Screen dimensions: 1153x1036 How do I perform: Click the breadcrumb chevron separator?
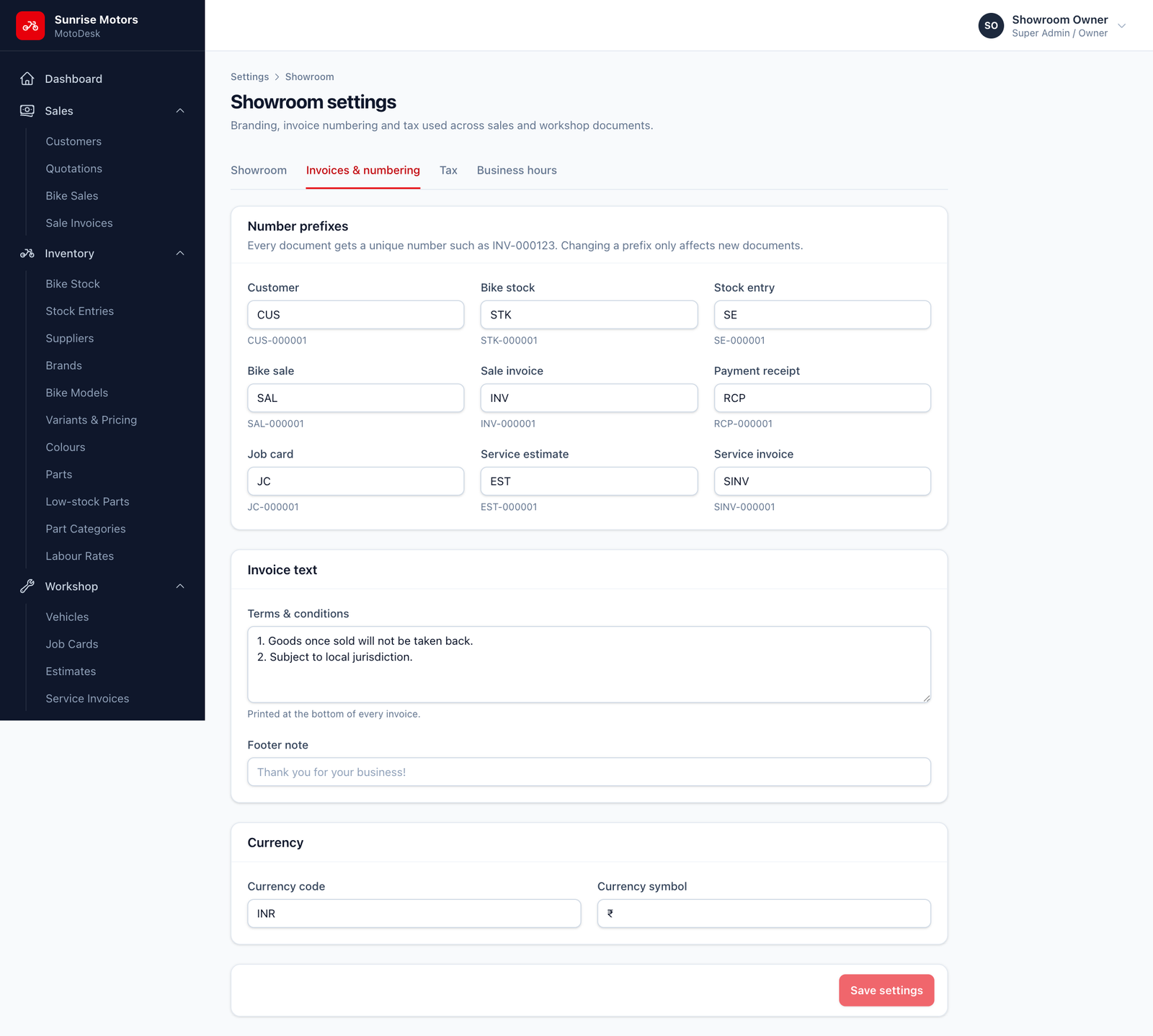click(x=277, y=77)
